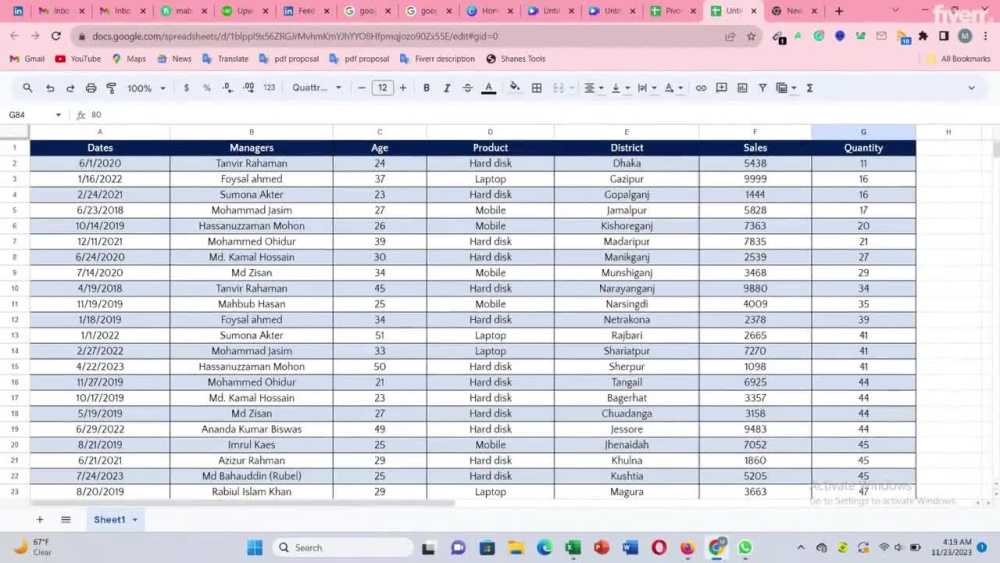Decrease font size with minus button
This screenshot has width=1000, height=563.
362,88
